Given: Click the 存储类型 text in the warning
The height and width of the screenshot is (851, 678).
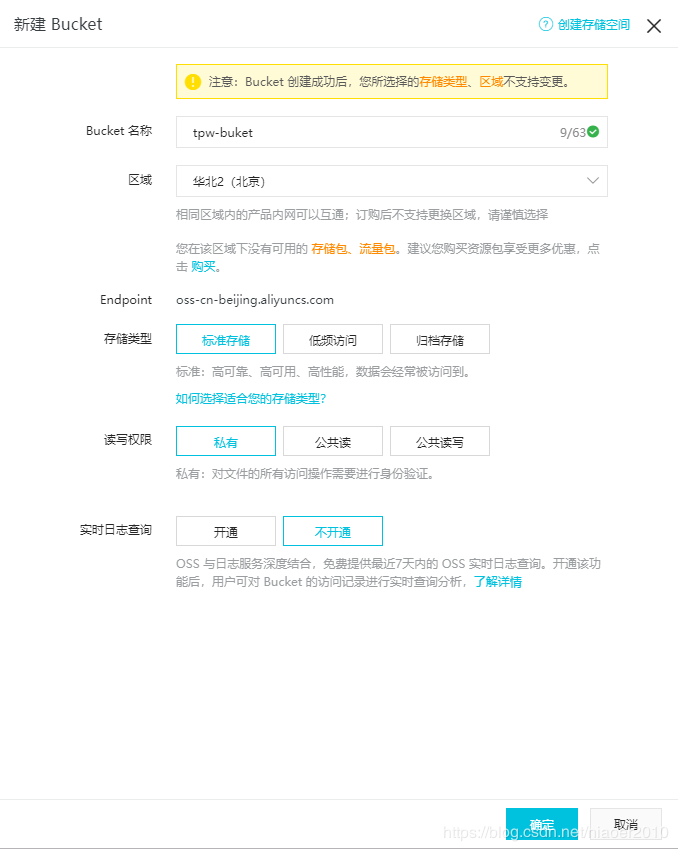Looking at the screenshot, I should click(443, 82).
